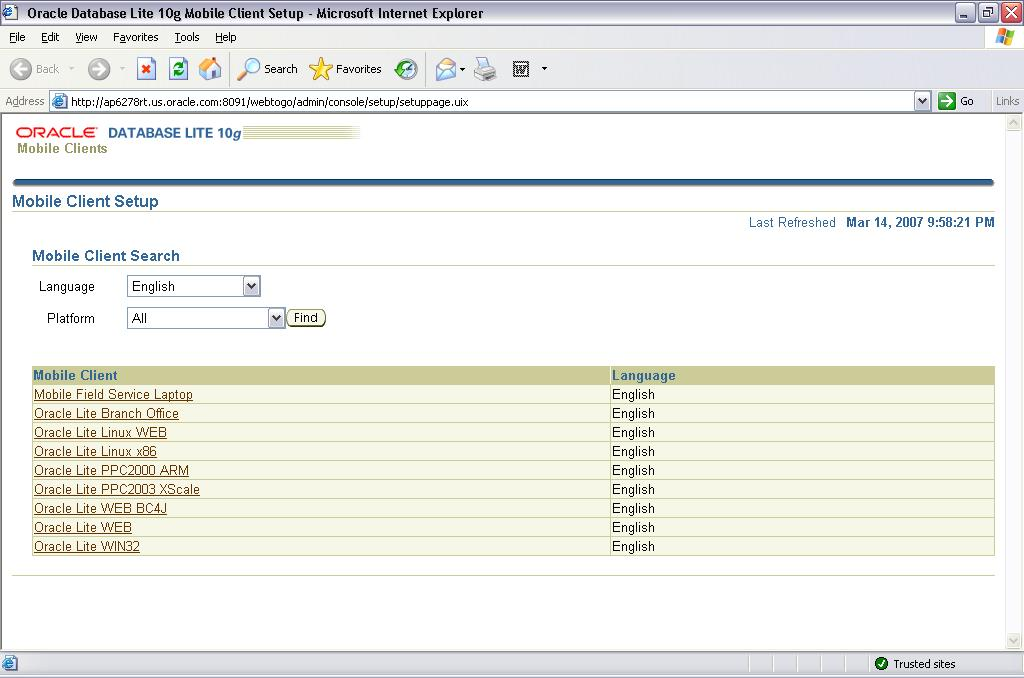
Task: Click the Mobile Client Setup heading
Action: [86, 201]
